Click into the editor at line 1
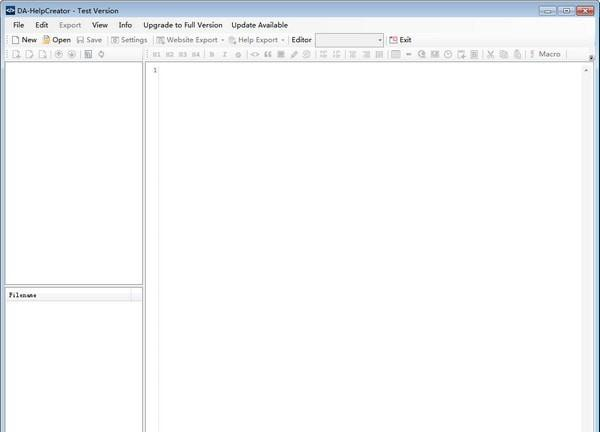Screen dimensions: 600x432 pos(370,70)
